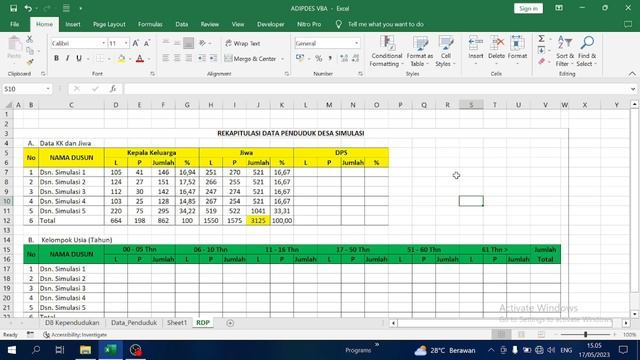Toggle Underline formatting
The height and width of the screenshot is (360, 640).
tap(79, 58)
